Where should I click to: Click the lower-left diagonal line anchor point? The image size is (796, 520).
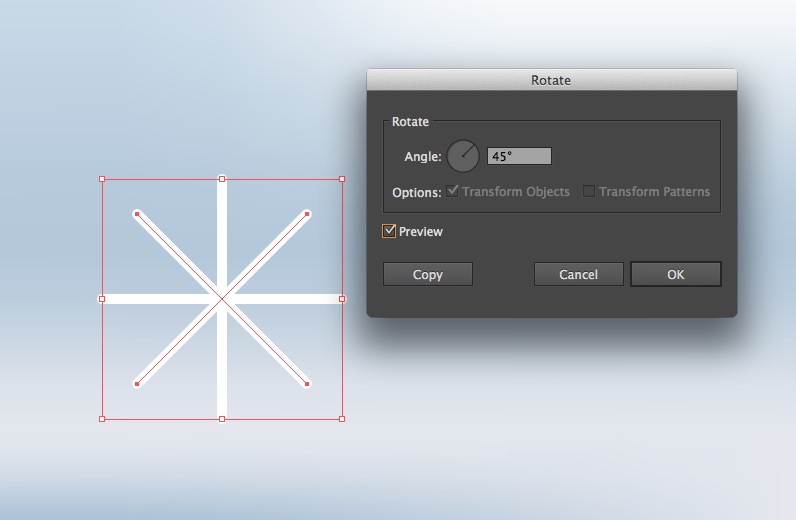tap(137, 384)
